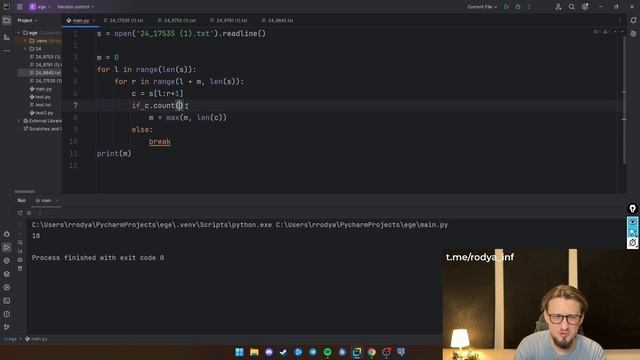Switch to 24_9791 (1).txt tab
The image size is (640, 360).
pos(229,20)
